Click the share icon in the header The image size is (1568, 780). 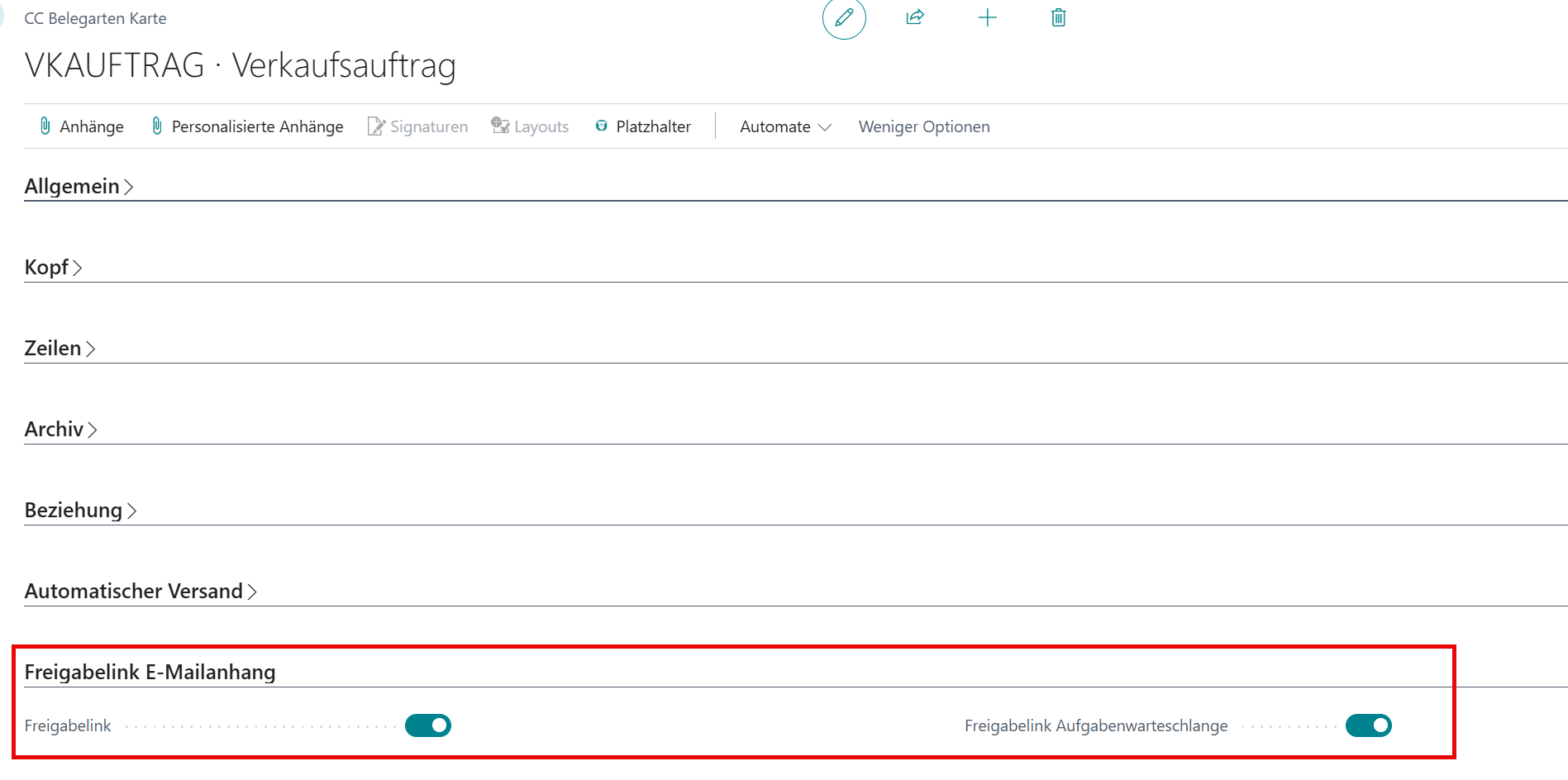tap(915, 17)
